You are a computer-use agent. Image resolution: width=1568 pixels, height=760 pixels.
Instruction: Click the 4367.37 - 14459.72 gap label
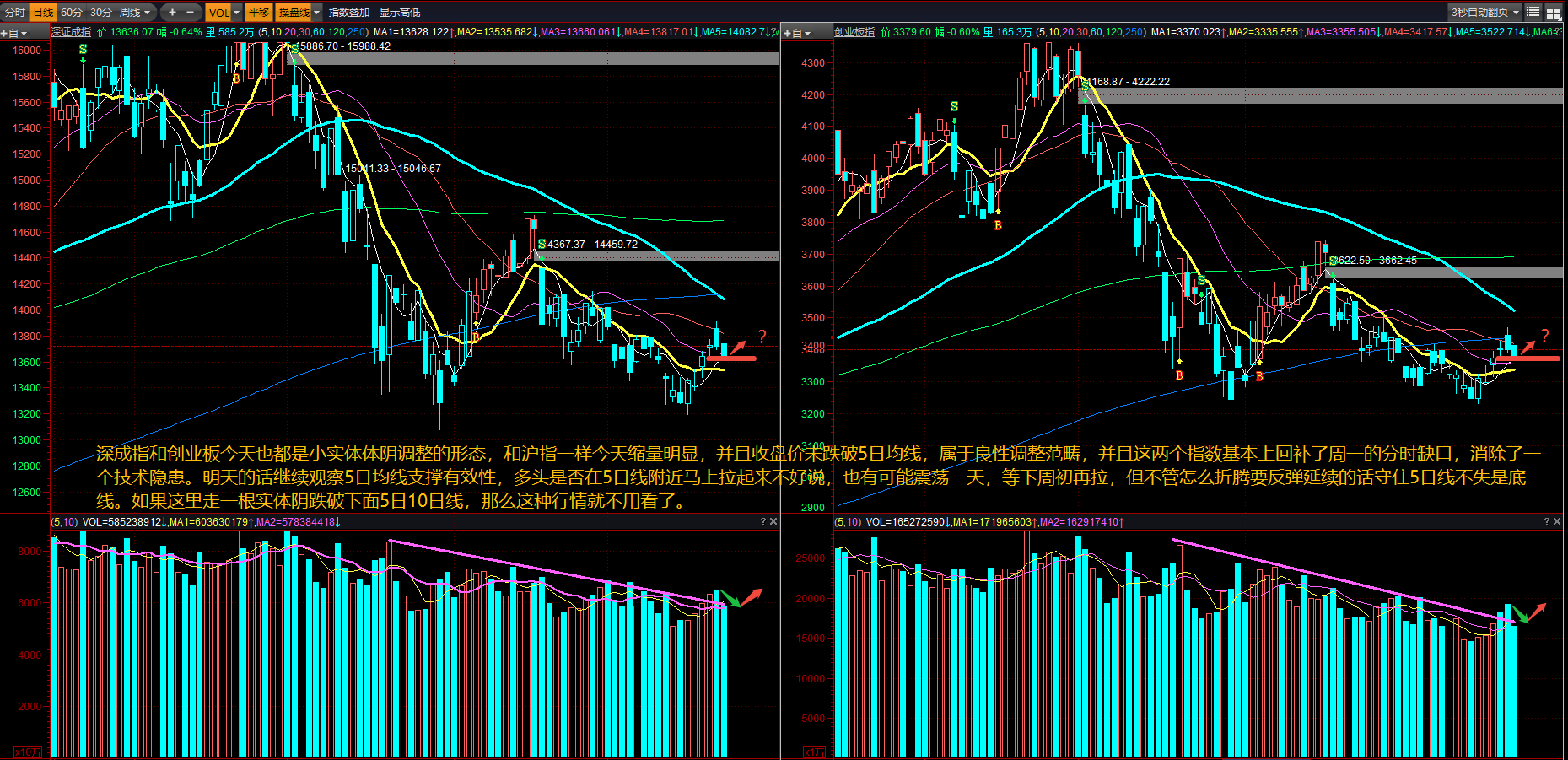(x=592, y=245)
